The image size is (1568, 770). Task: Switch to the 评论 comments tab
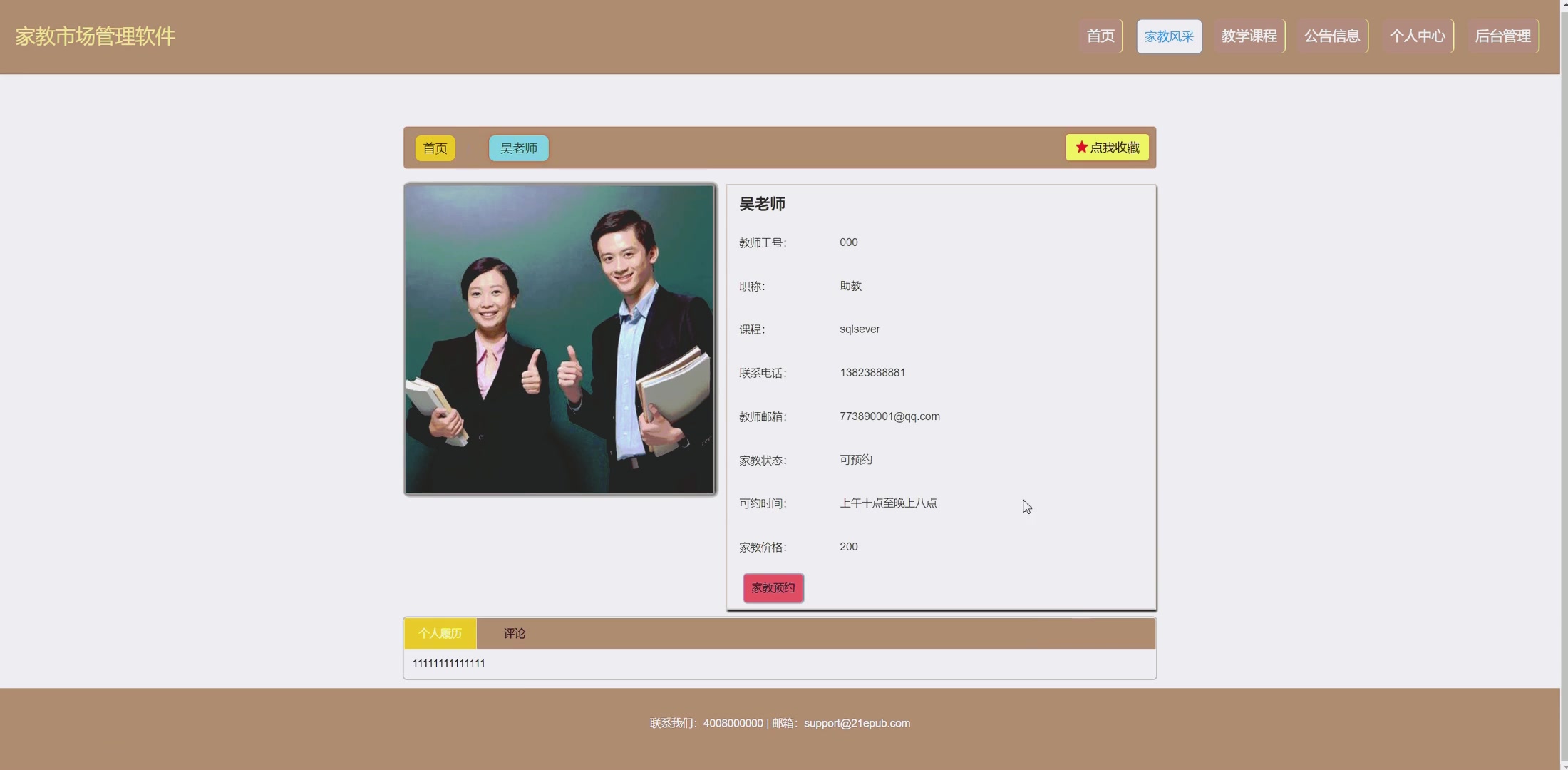coord(514,633)
